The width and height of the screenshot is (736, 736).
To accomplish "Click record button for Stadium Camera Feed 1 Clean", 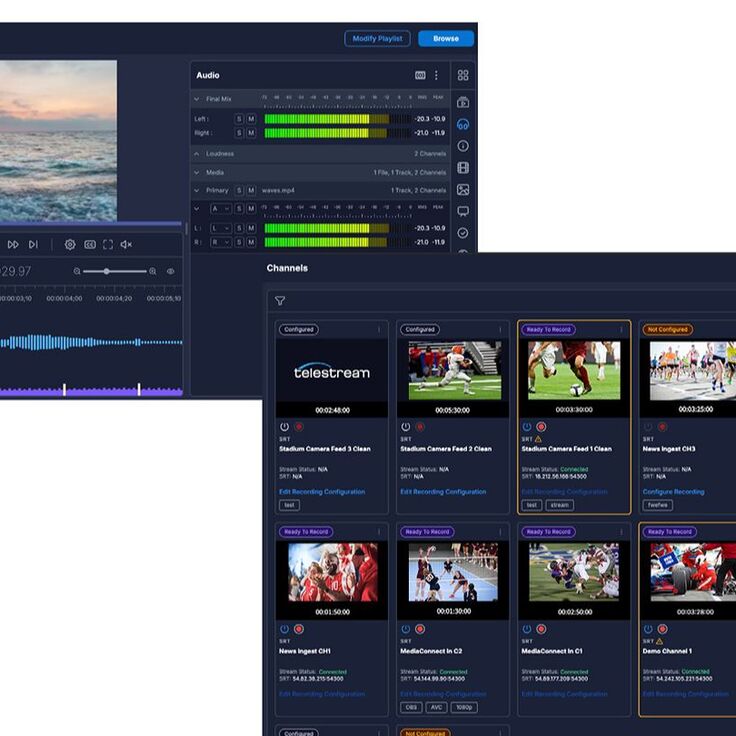I will coord(541,427).
